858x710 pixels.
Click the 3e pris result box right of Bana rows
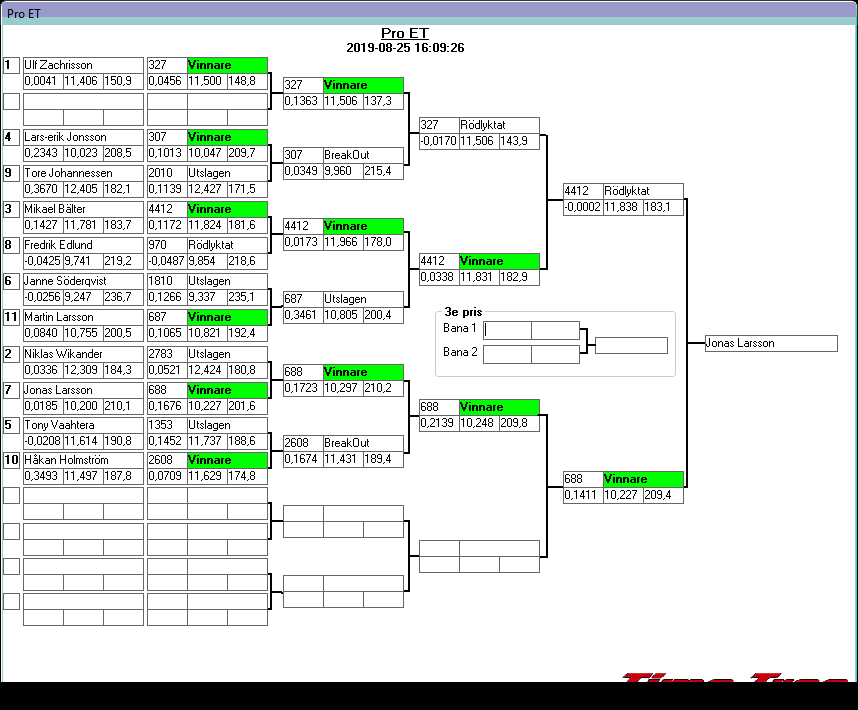[630, 345]
